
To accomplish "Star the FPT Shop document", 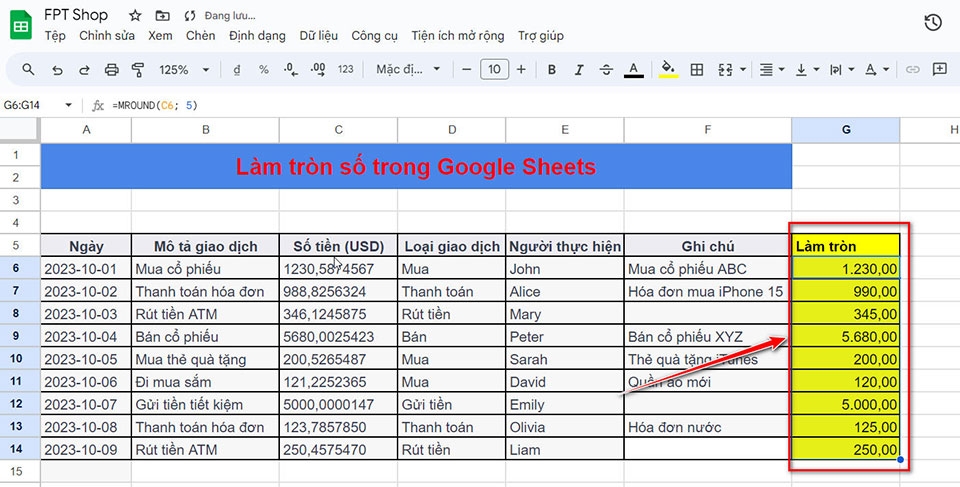I will (x=135, y=15).
